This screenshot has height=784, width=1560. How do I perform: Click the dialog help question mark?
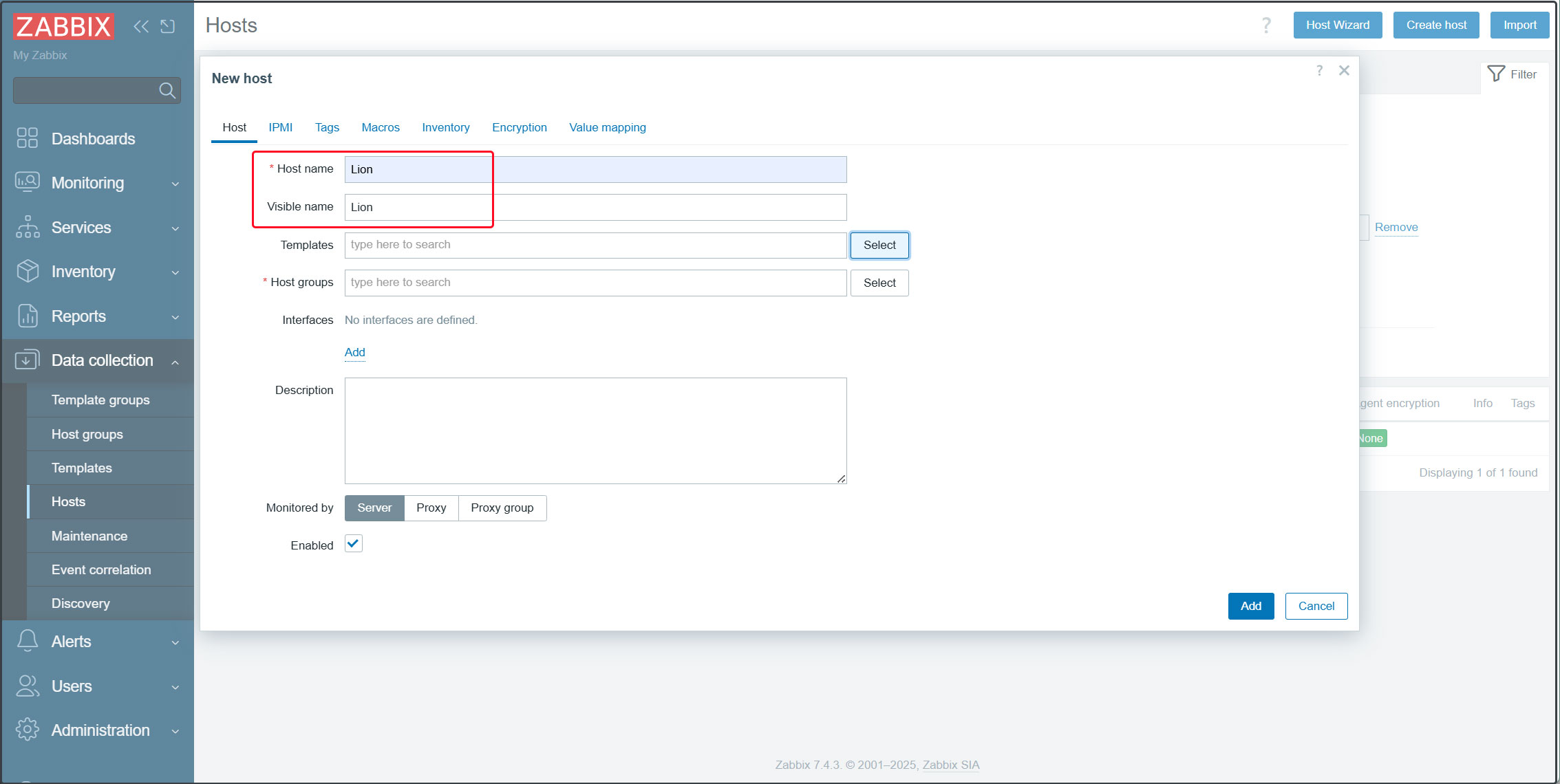tap(1318, 70)
